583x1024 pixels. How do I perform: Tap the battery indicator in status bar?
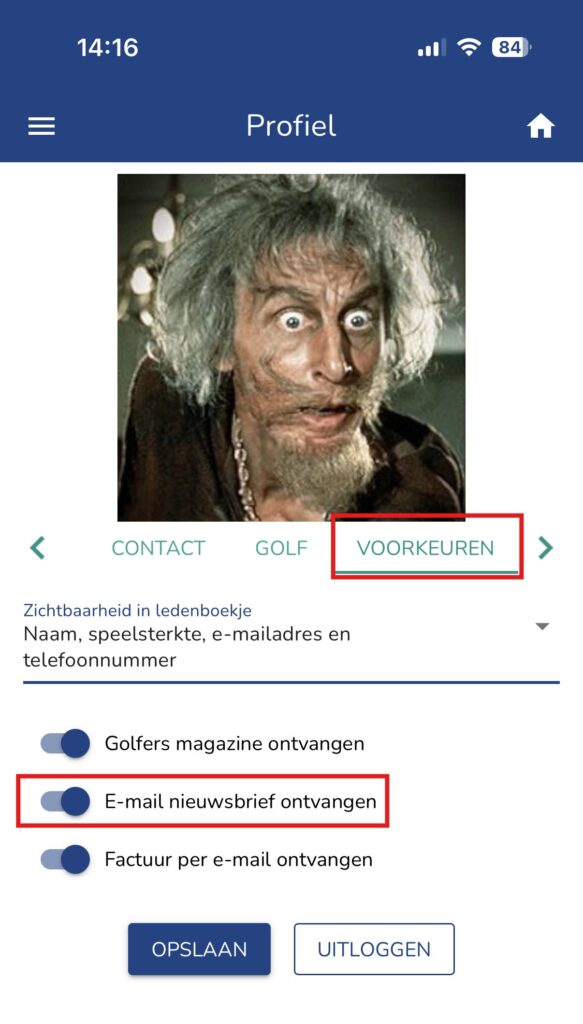tap(511, 47)
